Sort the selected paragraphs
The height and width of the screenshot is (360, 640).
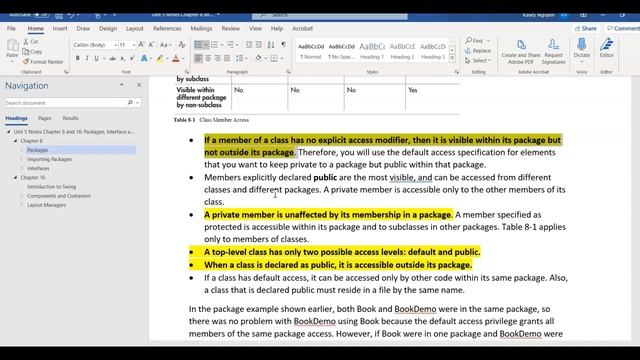point(271,44)
